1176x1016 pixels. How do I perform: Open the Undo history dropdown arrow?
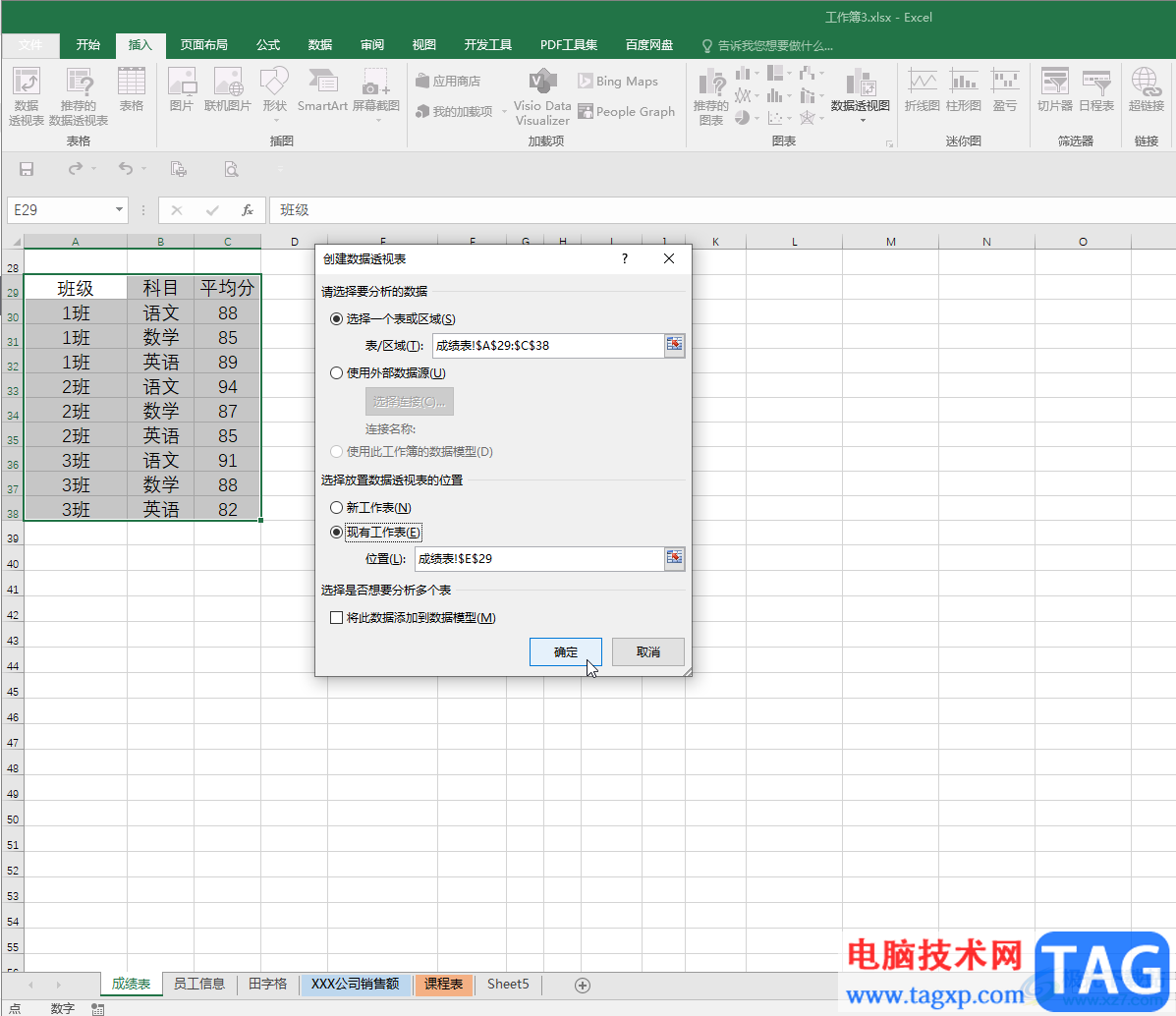[x=143, y=169]
